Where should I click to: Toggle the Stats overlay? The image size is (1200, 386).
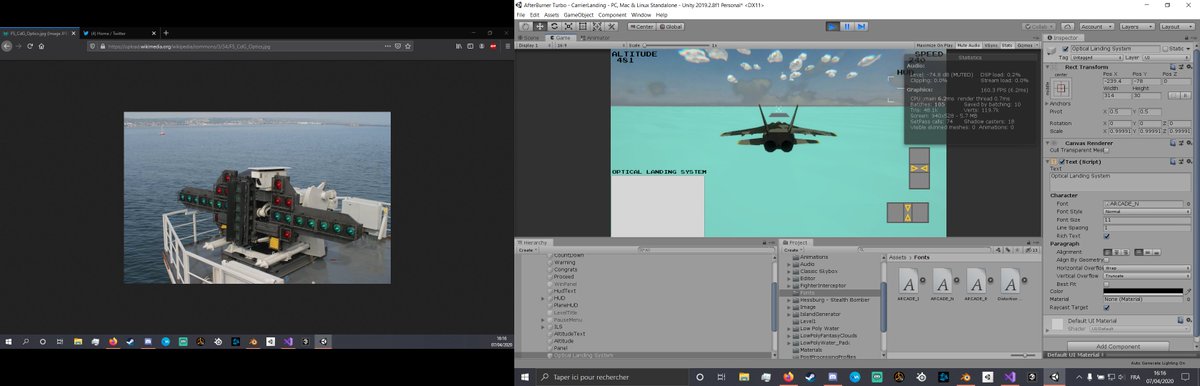1007,45
